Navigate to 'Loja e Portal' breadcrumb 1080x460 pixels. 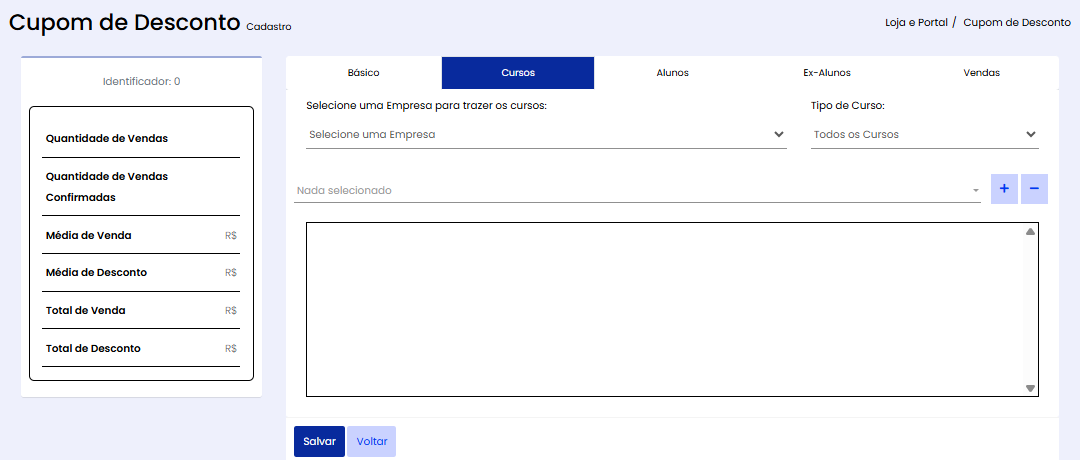point(914,22)
